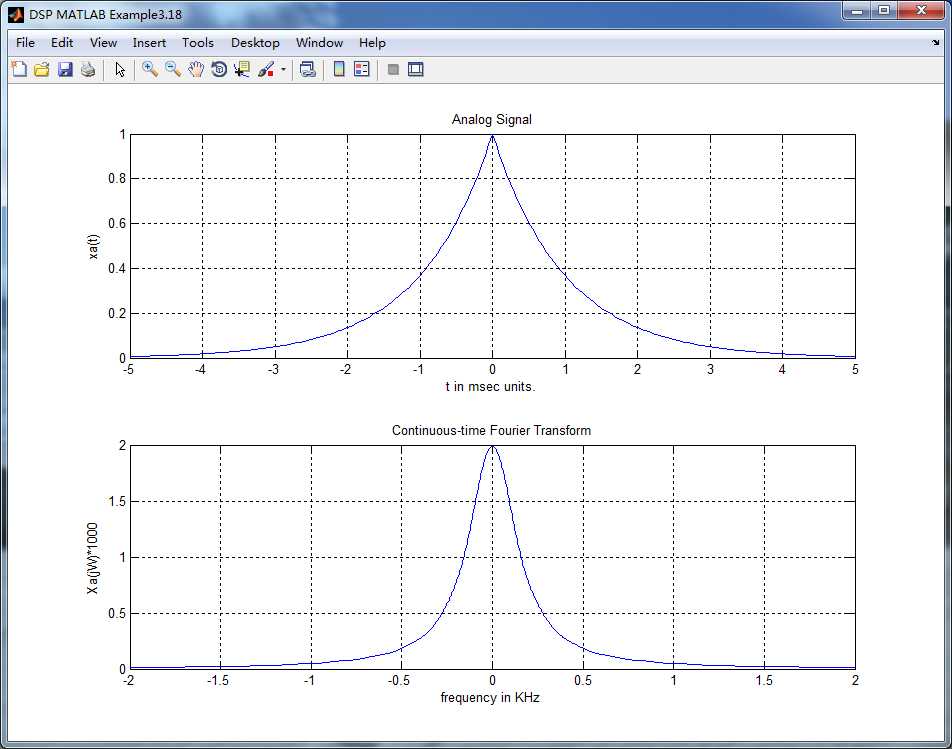
Task: Maximize the figure window
Action: click(884, 11)
